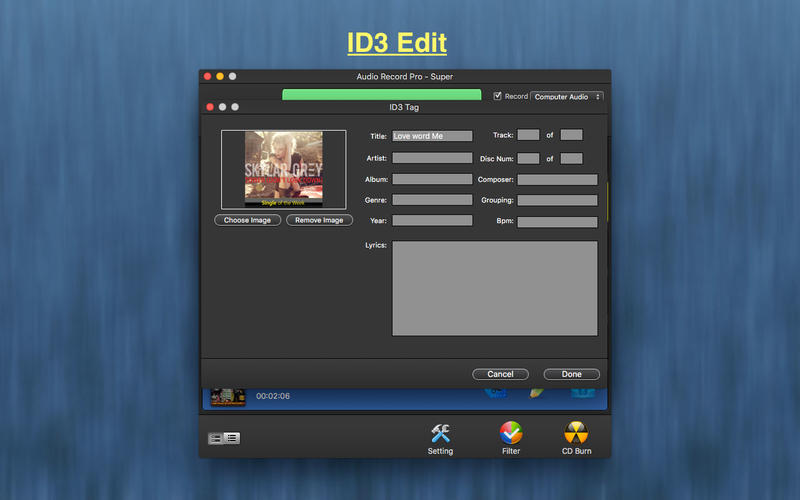Click the Skylar Grey album artwork
This screenshot has height=500, width=800.
[x=284, y=169]
